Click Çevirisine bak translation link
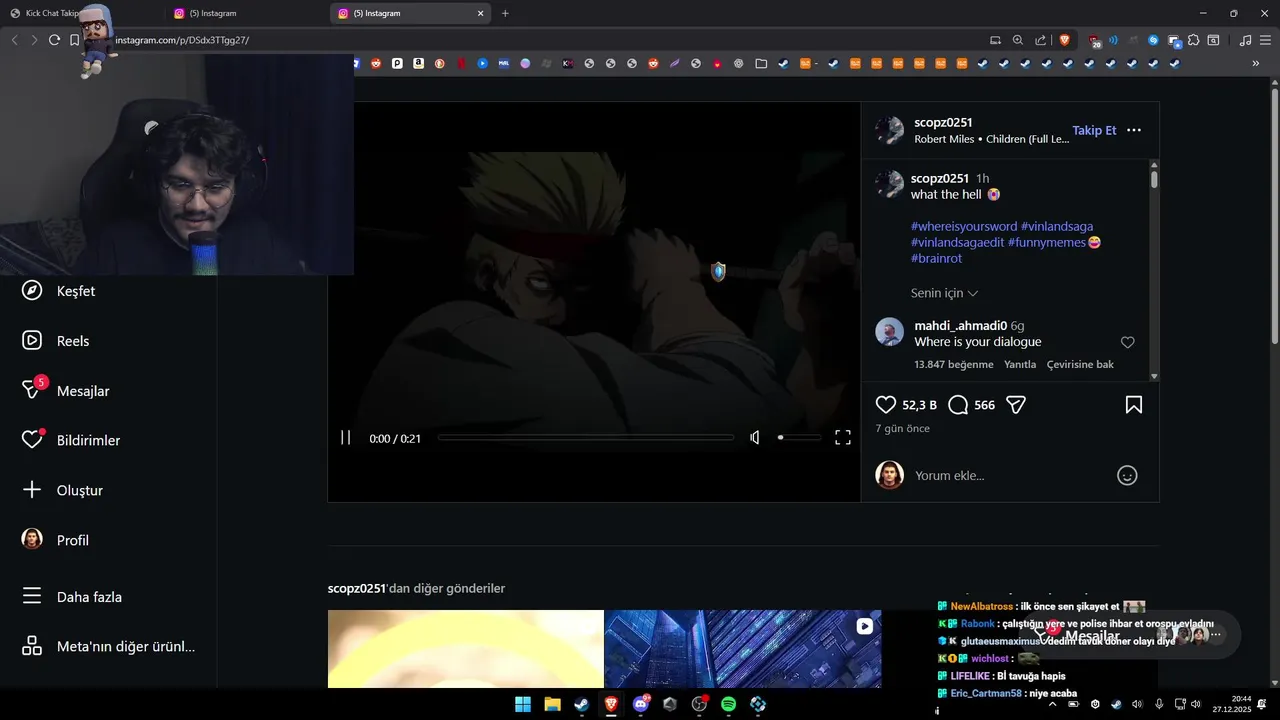 (1080, 364)
